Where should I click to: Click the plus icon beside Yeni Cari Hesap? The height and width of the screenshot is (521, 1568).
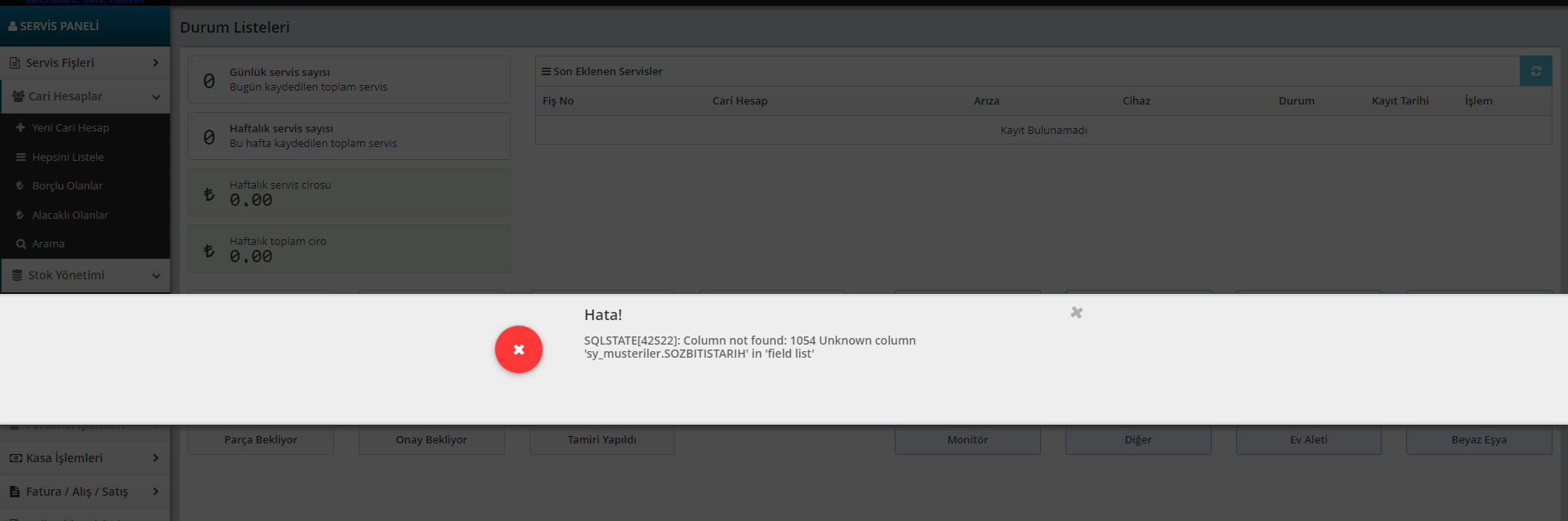(x=20, y=127)
